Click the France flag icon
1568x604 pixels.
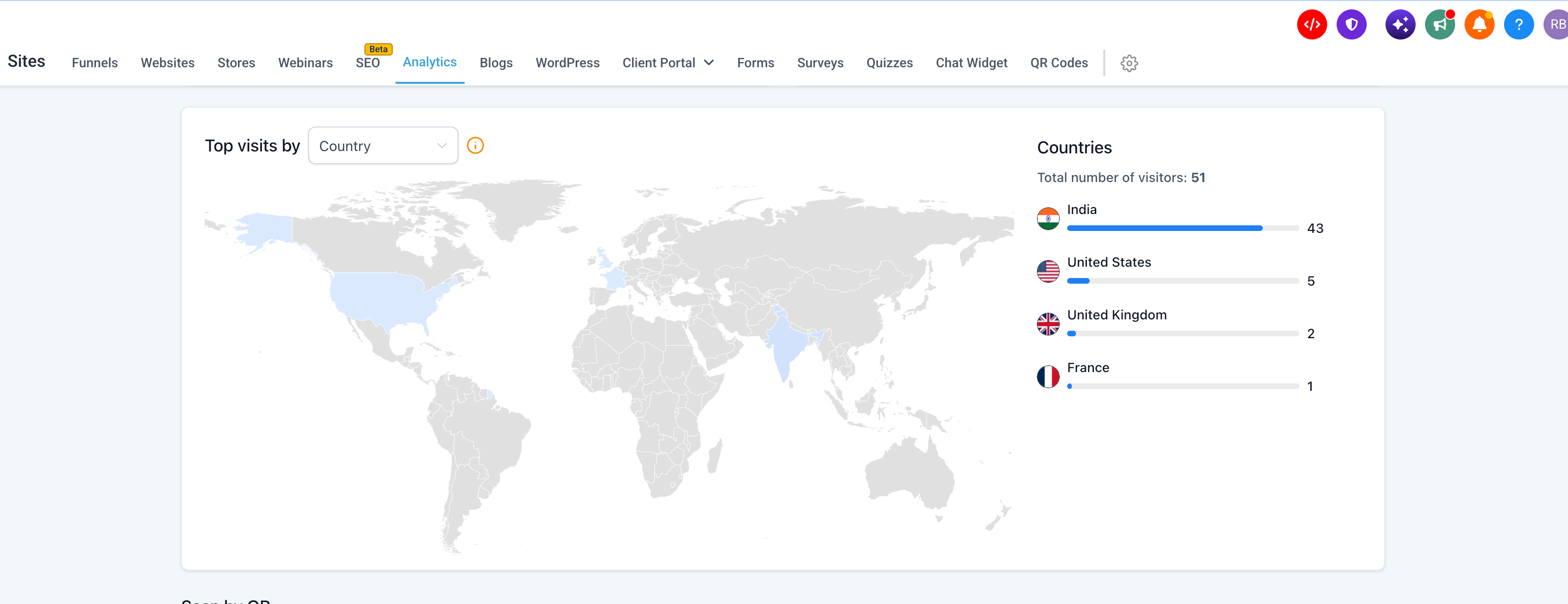pyautogui.click(x=1048, y=377)
